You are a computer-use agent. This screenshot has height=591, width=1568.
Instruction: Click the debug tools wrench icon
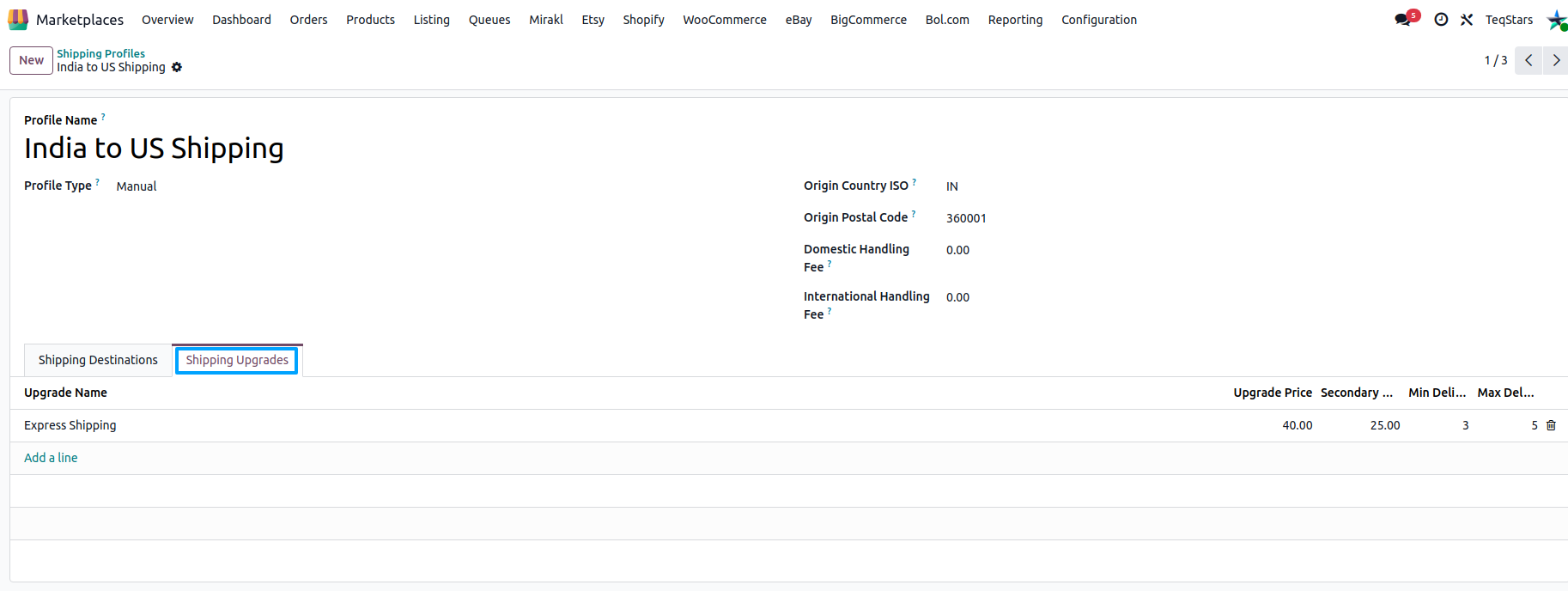pyautogui.click(x=1467, y=19)
